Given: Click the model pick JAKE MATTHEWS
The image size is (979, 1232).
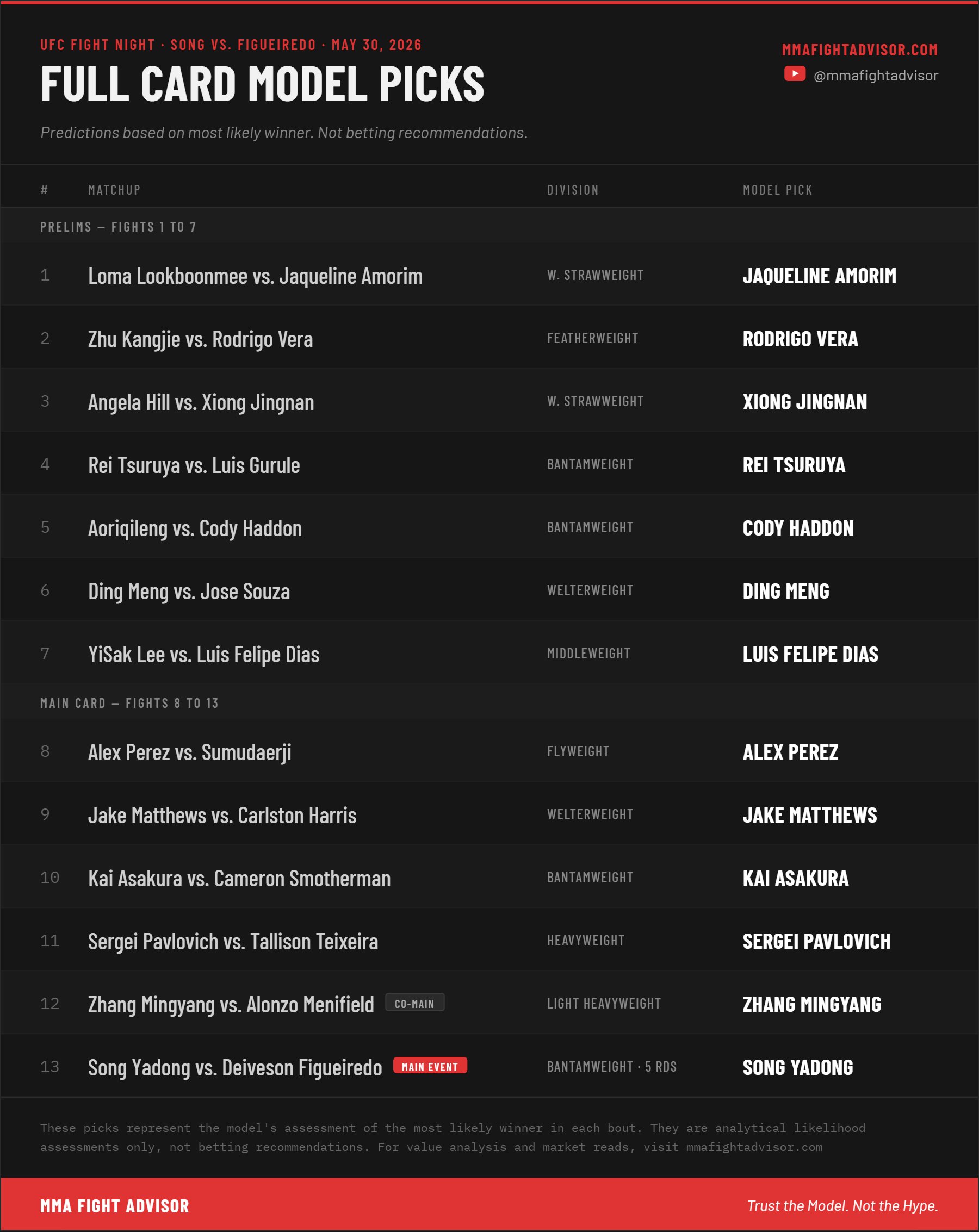Looking at the screenshot, I should pyautogui.click(x=809, y=816).
